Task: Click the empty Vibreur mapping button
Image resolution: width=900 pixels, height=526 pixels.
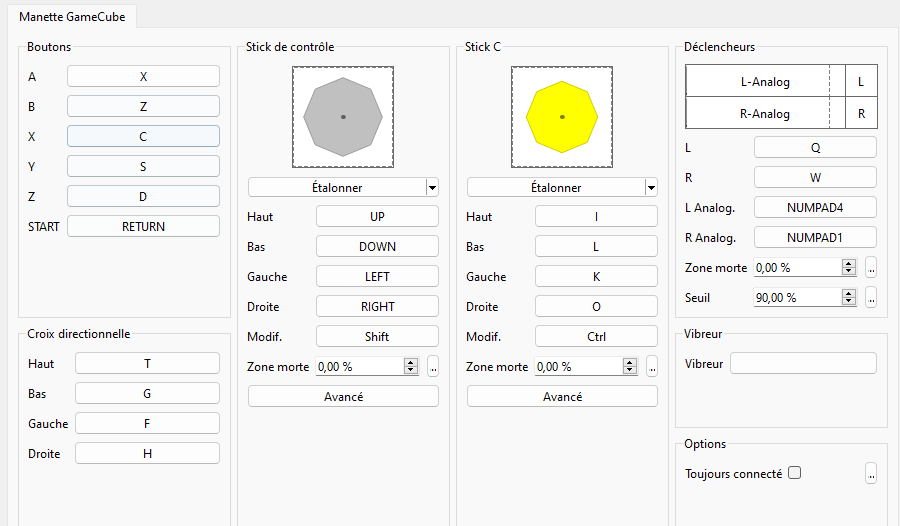Action: [803, 363]
